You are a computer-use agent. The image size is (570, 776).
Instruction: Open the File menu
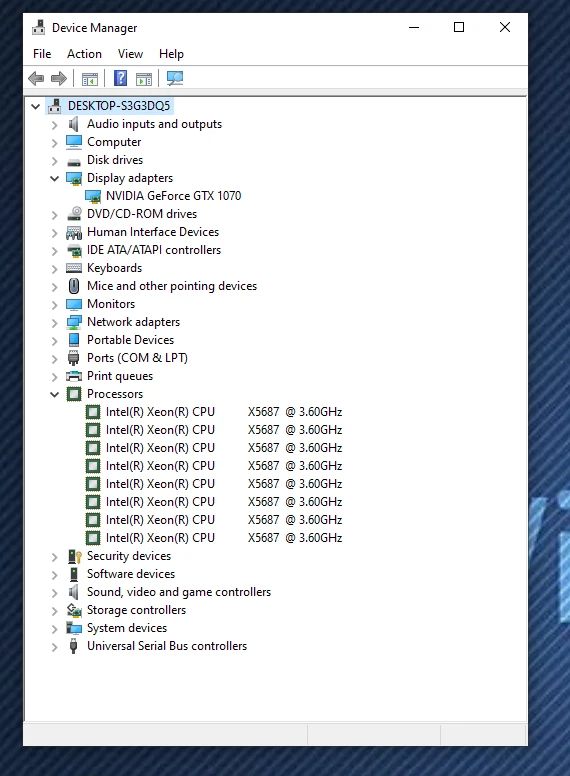click(x=42, y=53)
